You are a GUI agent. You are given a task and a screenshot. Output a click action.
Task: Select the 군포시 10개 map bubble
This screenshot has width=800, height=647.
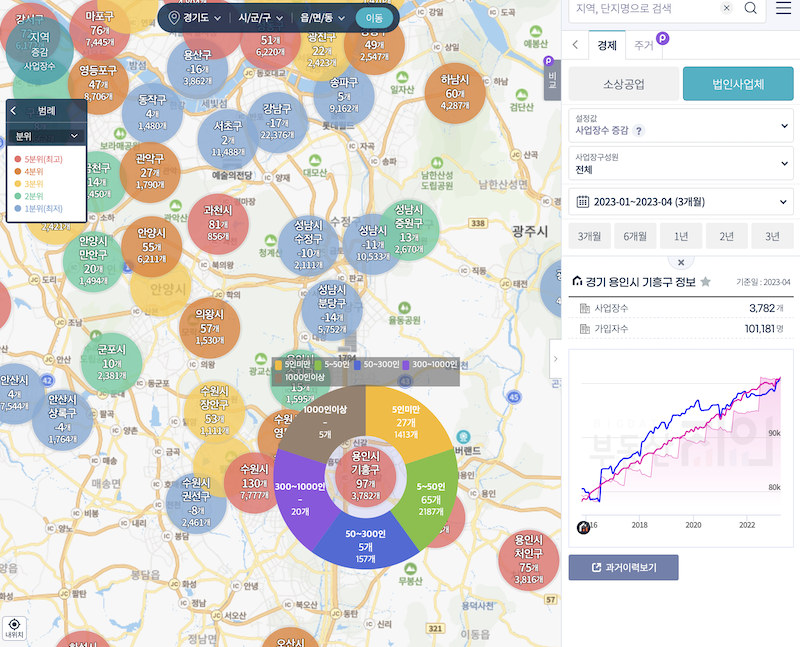[112, 363]
